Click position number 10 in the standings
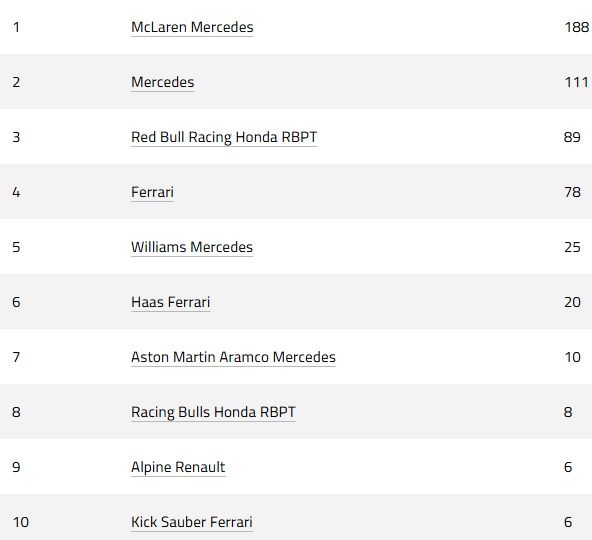Image resolution: width=592 pixels, height=540 pixels. (x=21, y=522)
